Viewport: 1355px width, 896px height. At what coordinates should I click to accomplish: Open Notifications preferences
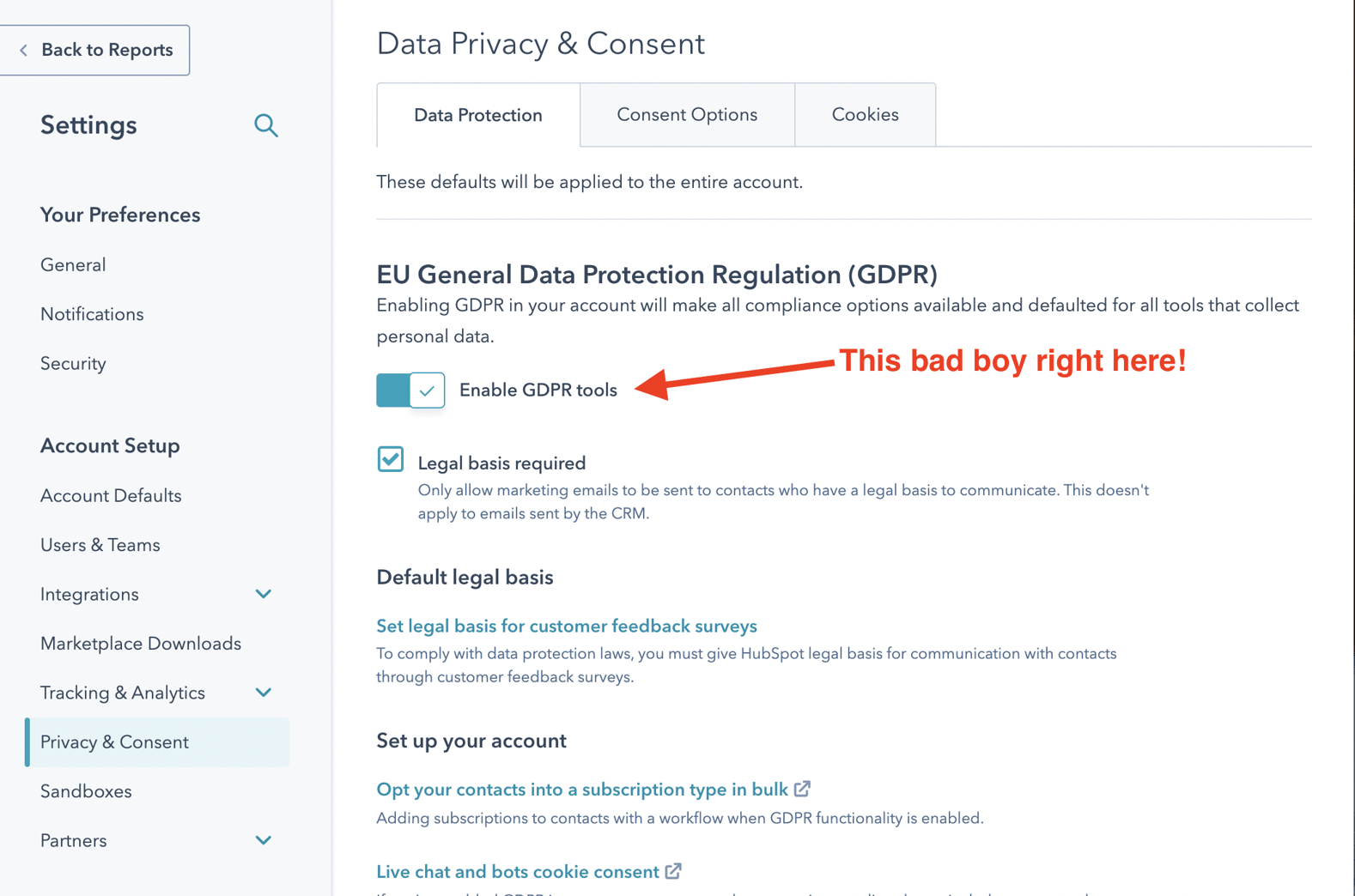92,314
